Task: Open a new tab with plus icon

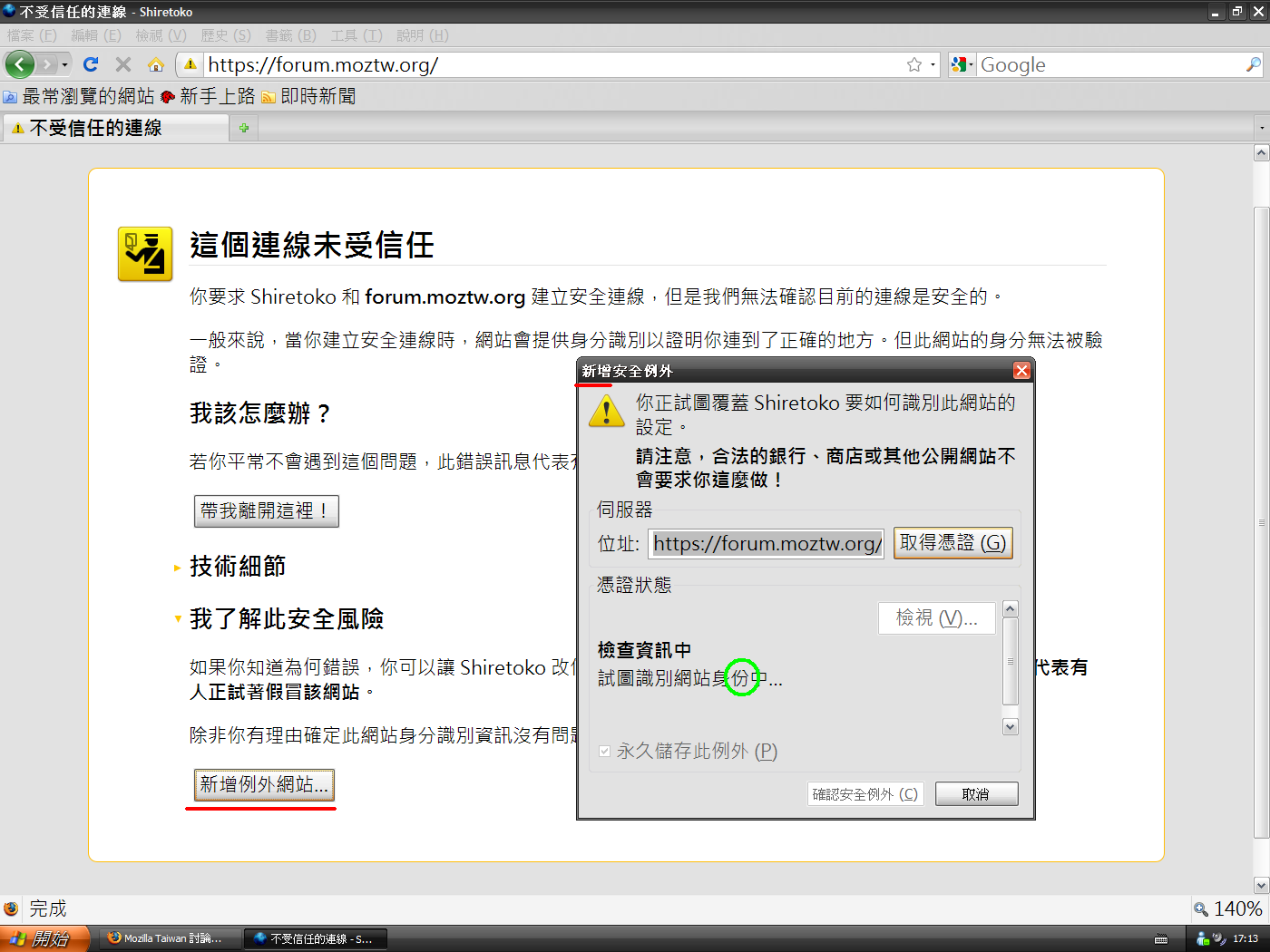Action: tap(244, 128)
